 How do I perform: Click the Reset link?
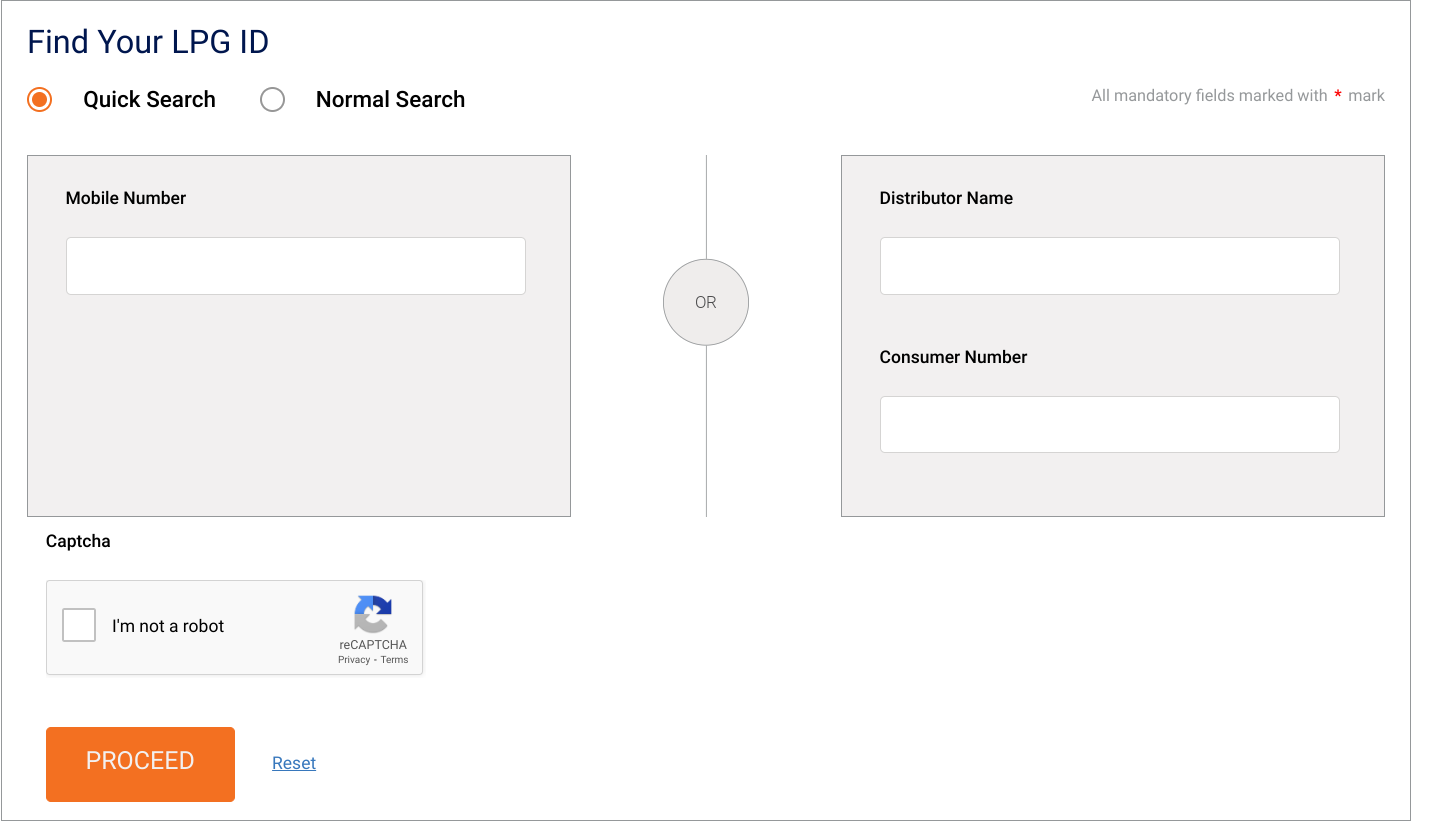[294, 763]
